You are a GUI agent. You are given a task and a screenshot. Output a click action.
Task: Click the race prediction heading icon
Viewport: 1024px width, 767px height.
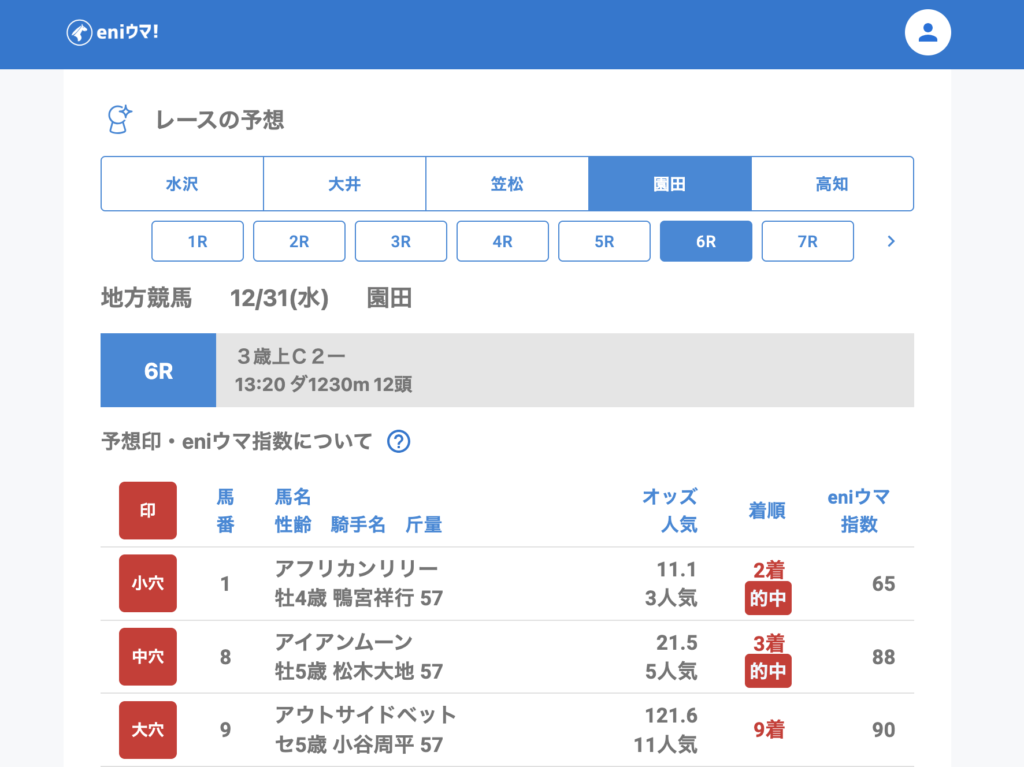[x=120, y=119]
